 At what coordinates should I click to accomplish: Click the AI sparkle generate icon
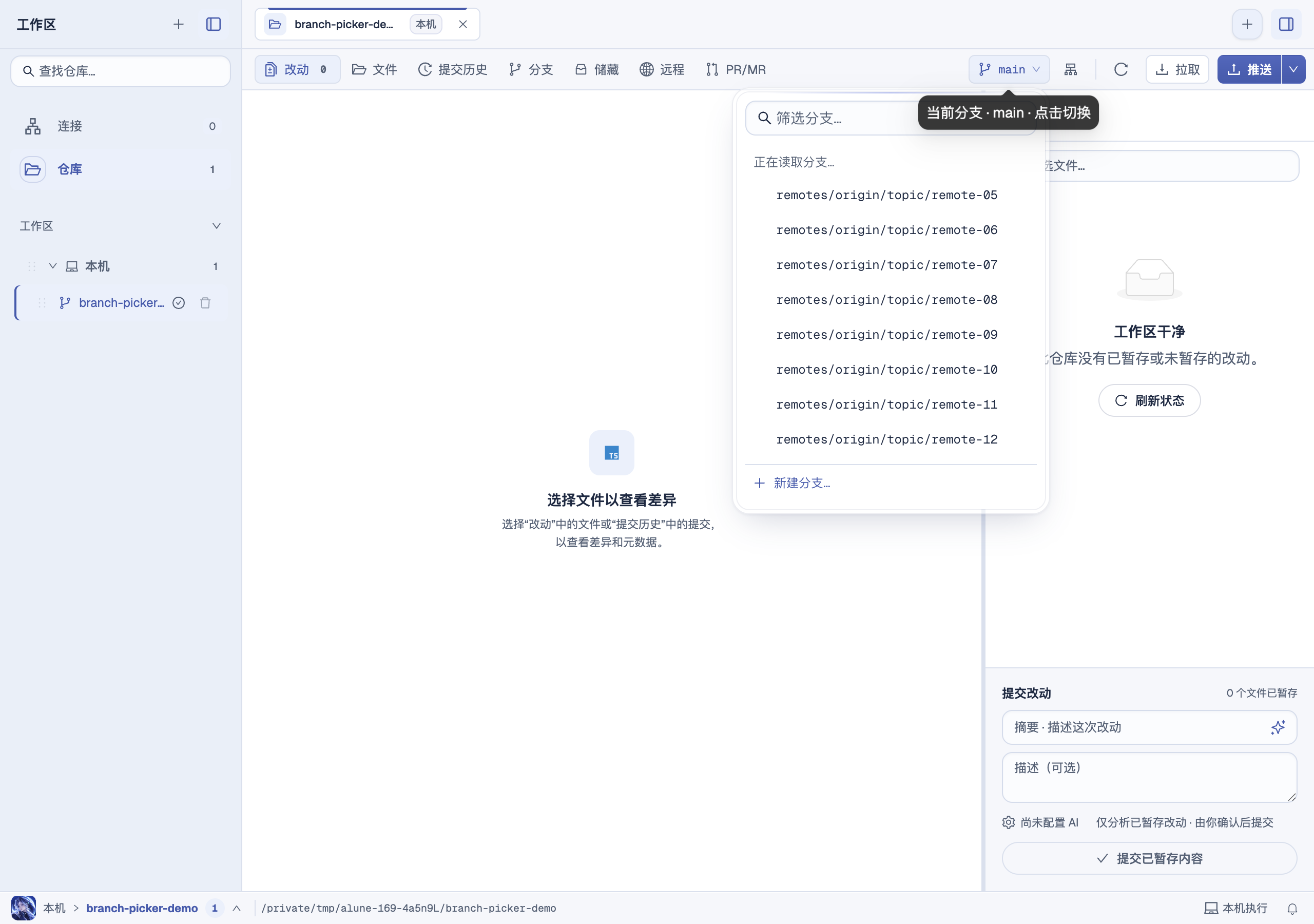(x=1278, y=727)
